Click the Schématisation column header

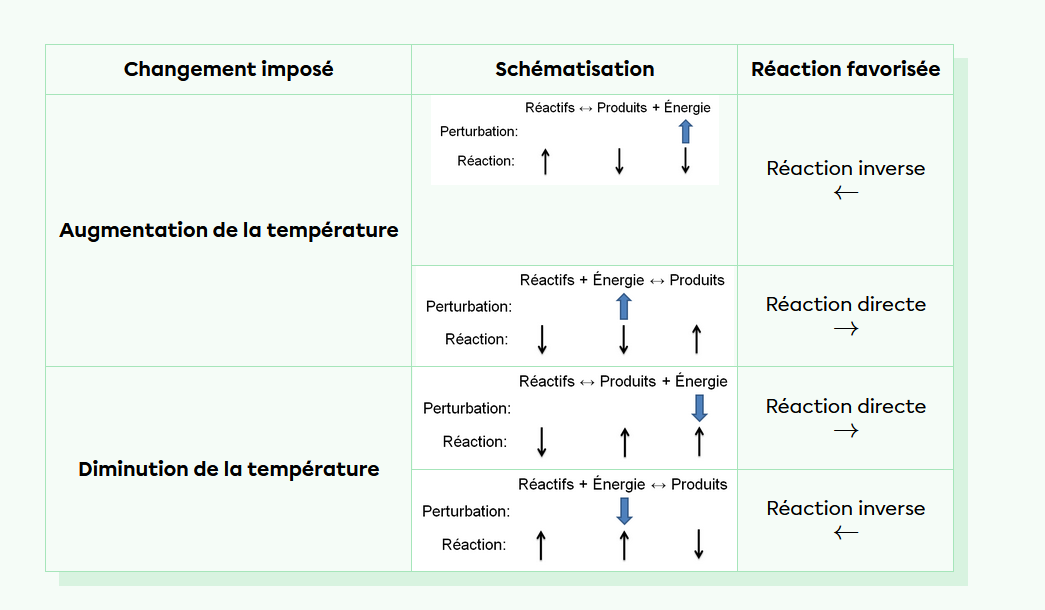pos(574,69)
